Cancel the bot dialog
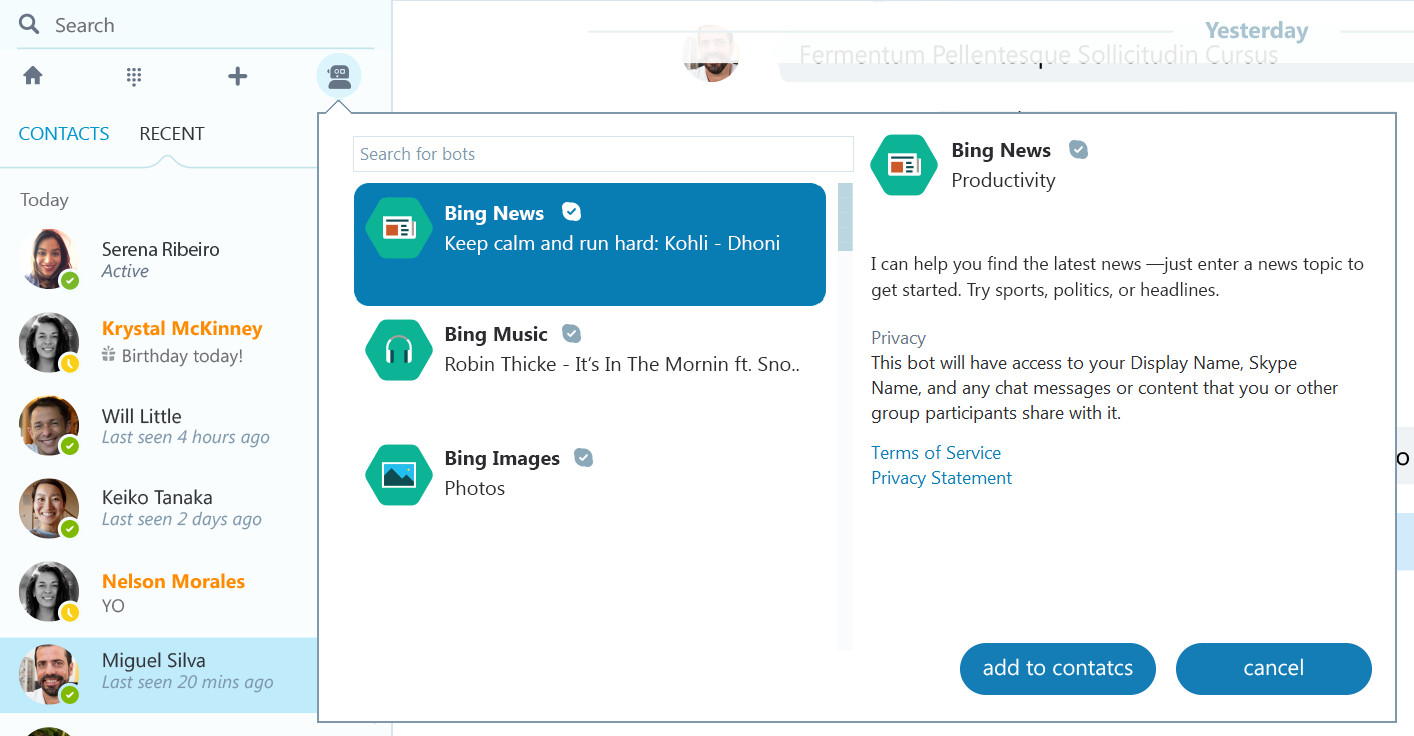The width and height of the screenshot is (1414, 736). 1274,669
